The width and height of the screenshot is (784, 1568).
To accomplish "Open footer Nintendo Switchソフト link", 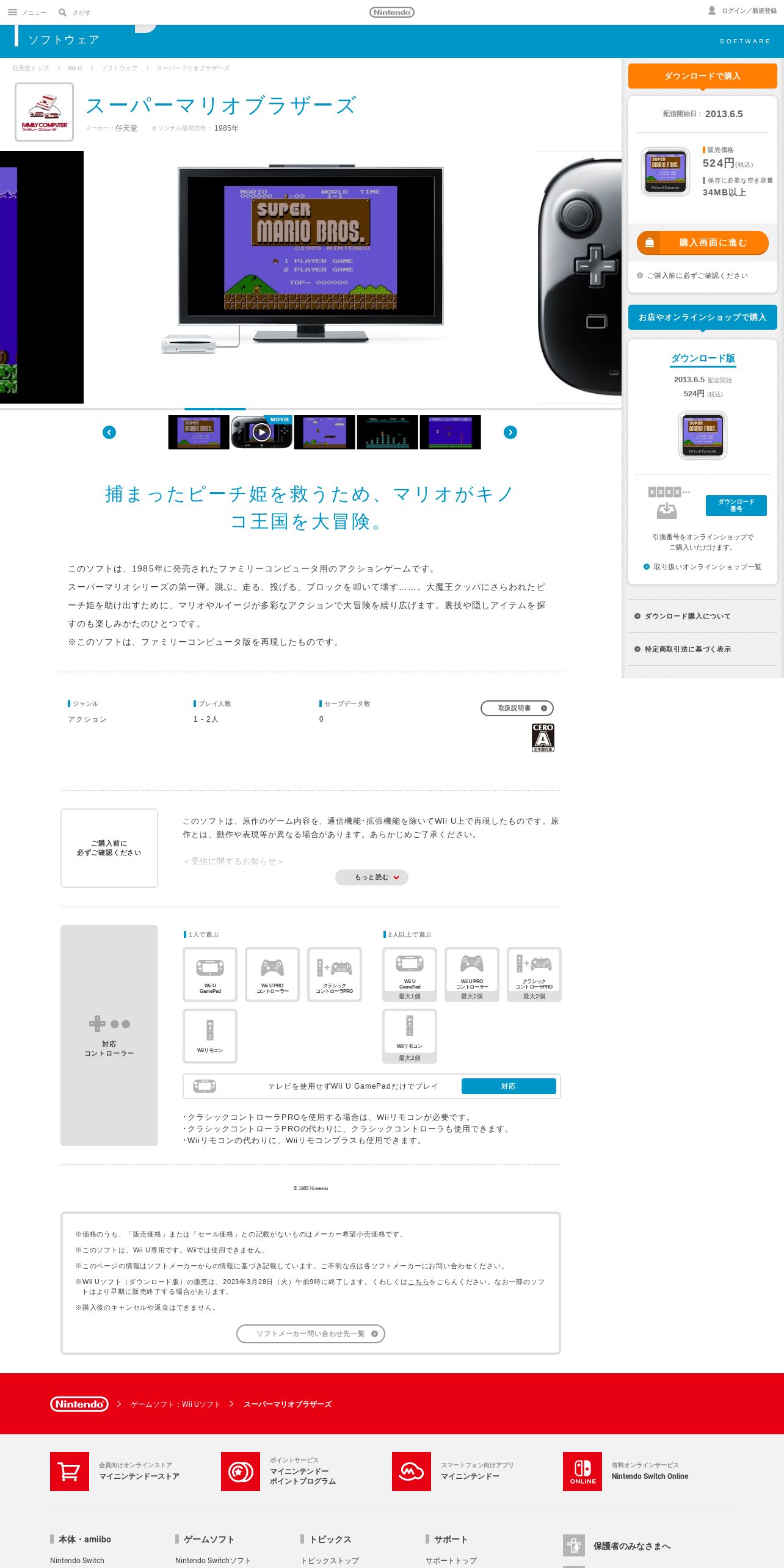I will tap(212, 1560).
